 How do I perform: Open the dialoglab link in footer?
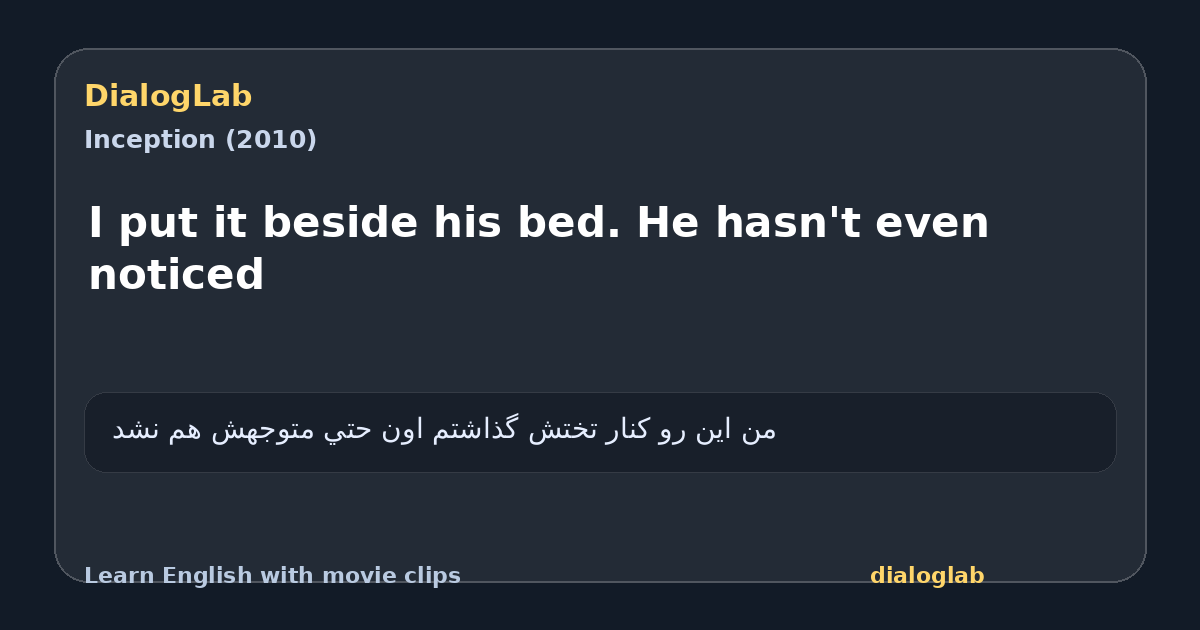click(x=927, y=576)
